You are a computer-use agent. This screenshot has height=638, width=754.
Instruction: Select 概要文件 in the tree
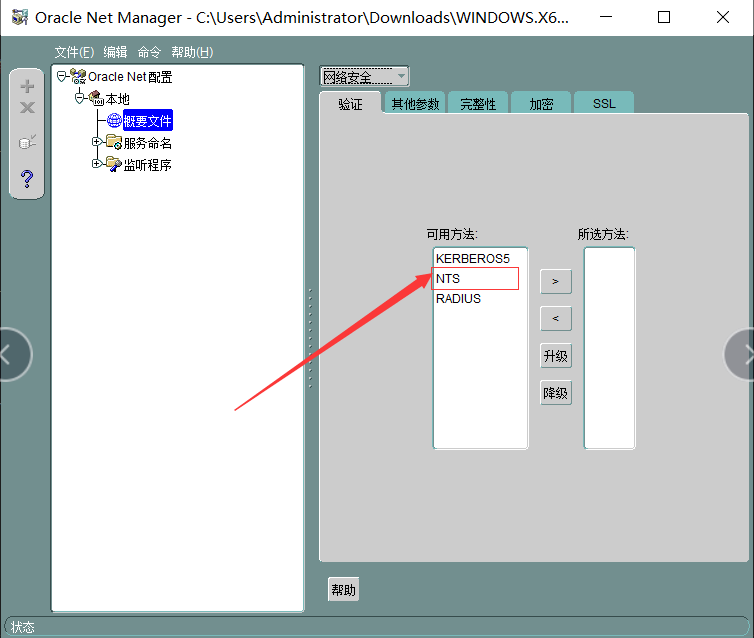tap(148, 120)
